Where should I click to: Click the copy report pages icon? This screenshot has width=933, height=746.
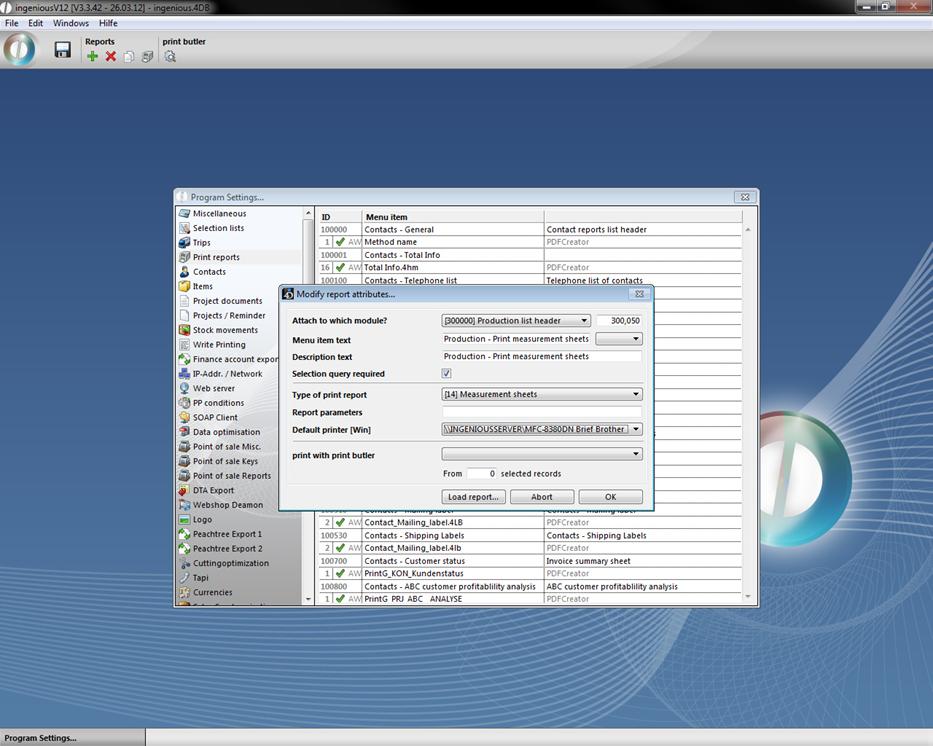click(x=129, y=57)
